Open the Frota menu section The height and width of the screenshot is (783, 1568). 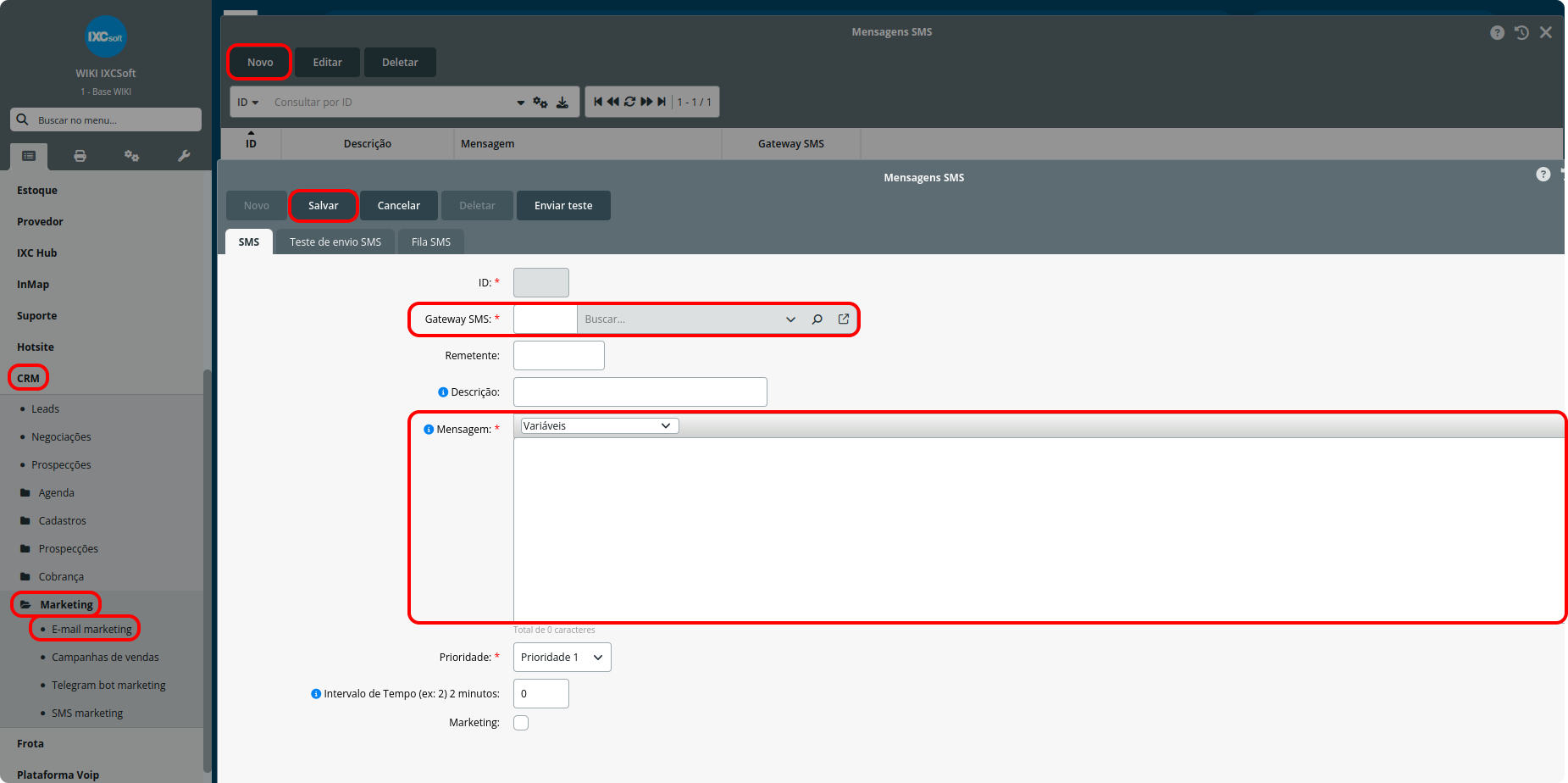click(x=30, y=744)
